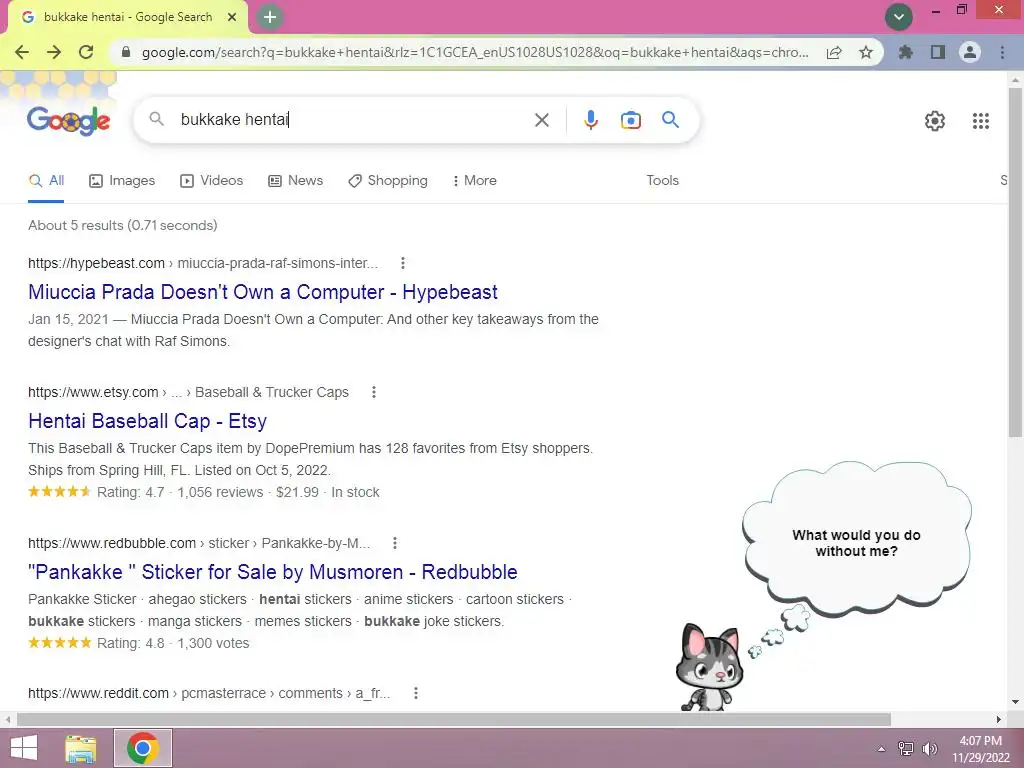The height and width of the screenshot is (768, 1024).
Task: Open the Miuccia Prada Hypebeast result
Action: [x=263, y=292]
